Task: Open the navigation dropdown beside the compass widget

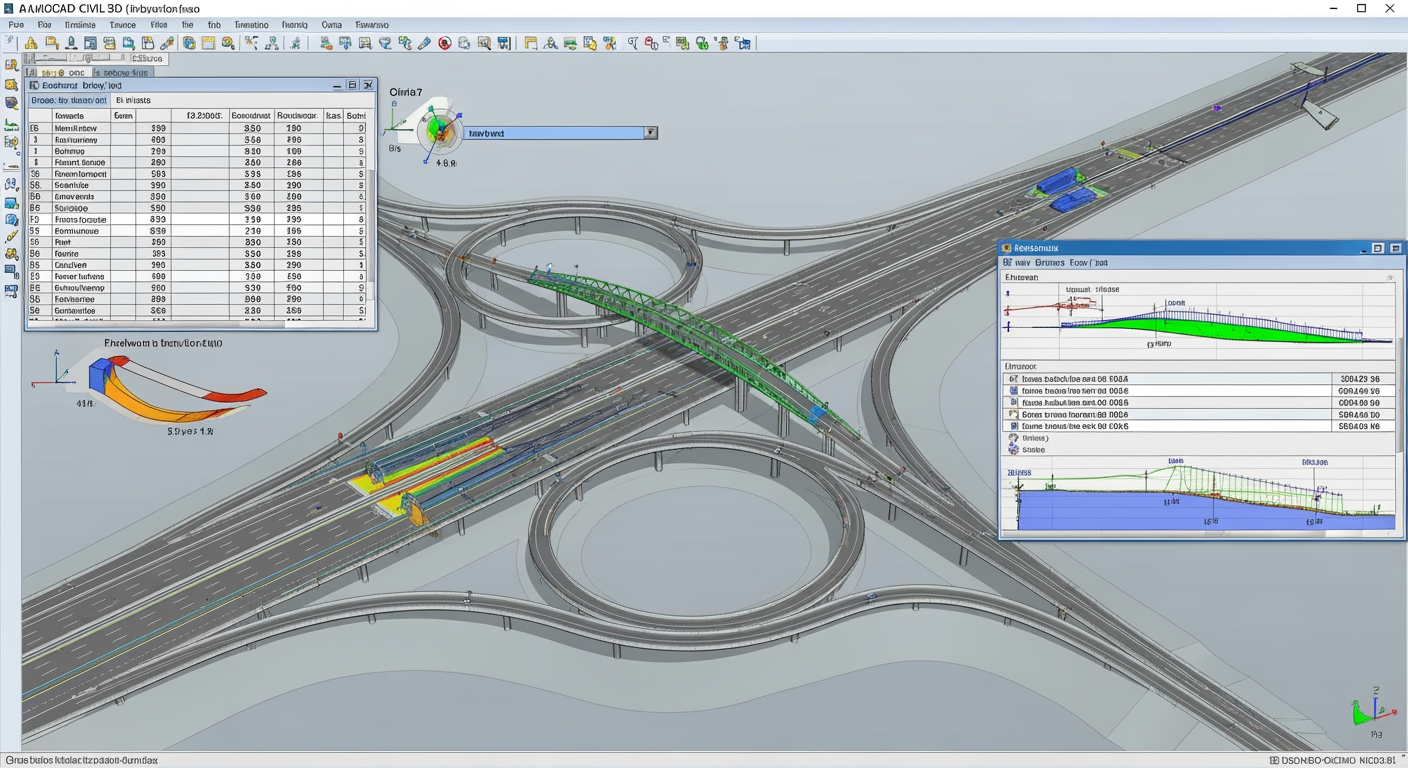Action: point(650,132)
